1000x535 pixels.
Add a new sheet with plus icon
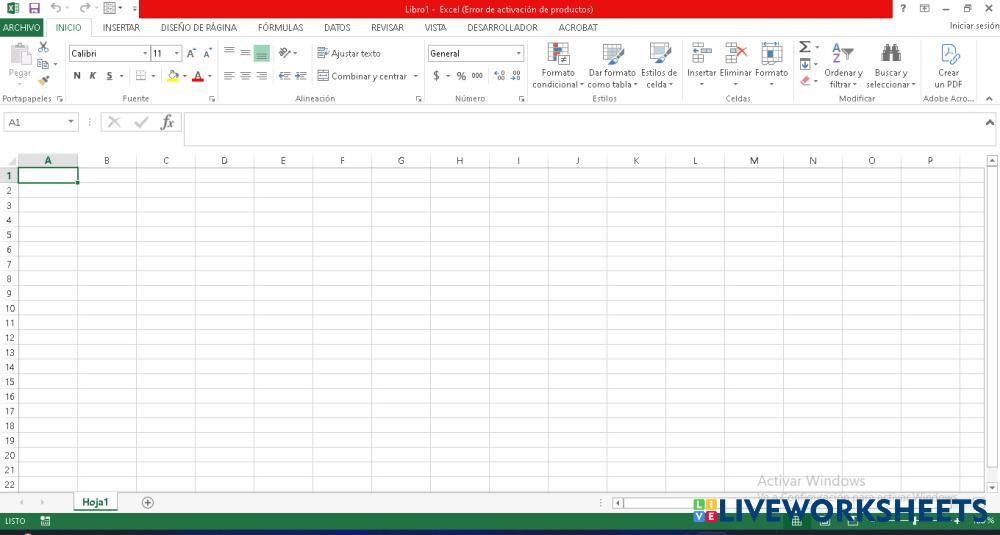[148, 502]
